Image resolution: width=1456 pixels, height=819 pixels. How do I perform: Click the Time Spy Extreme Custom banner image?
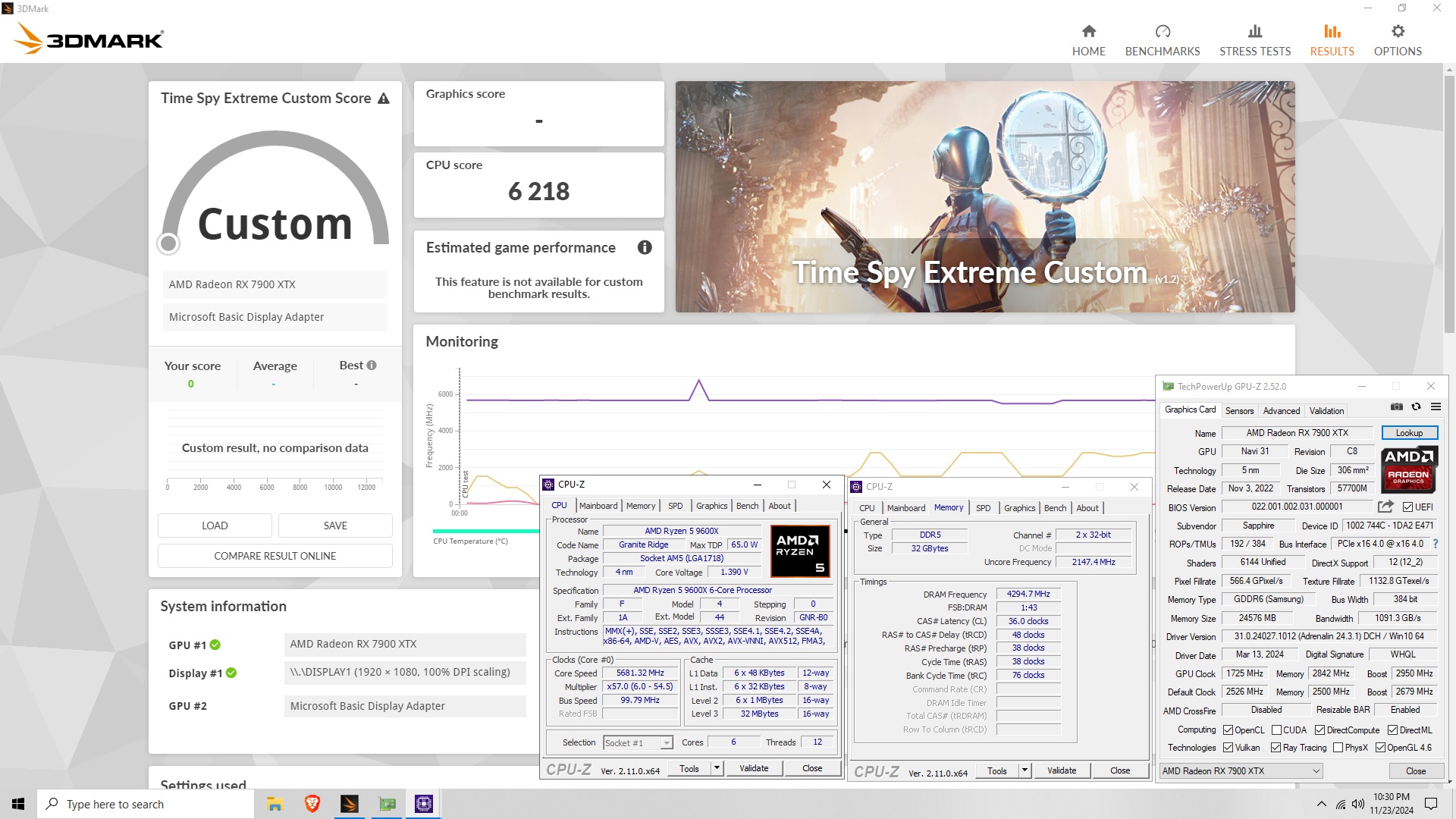pyautogui.click(x=985, y=196)
